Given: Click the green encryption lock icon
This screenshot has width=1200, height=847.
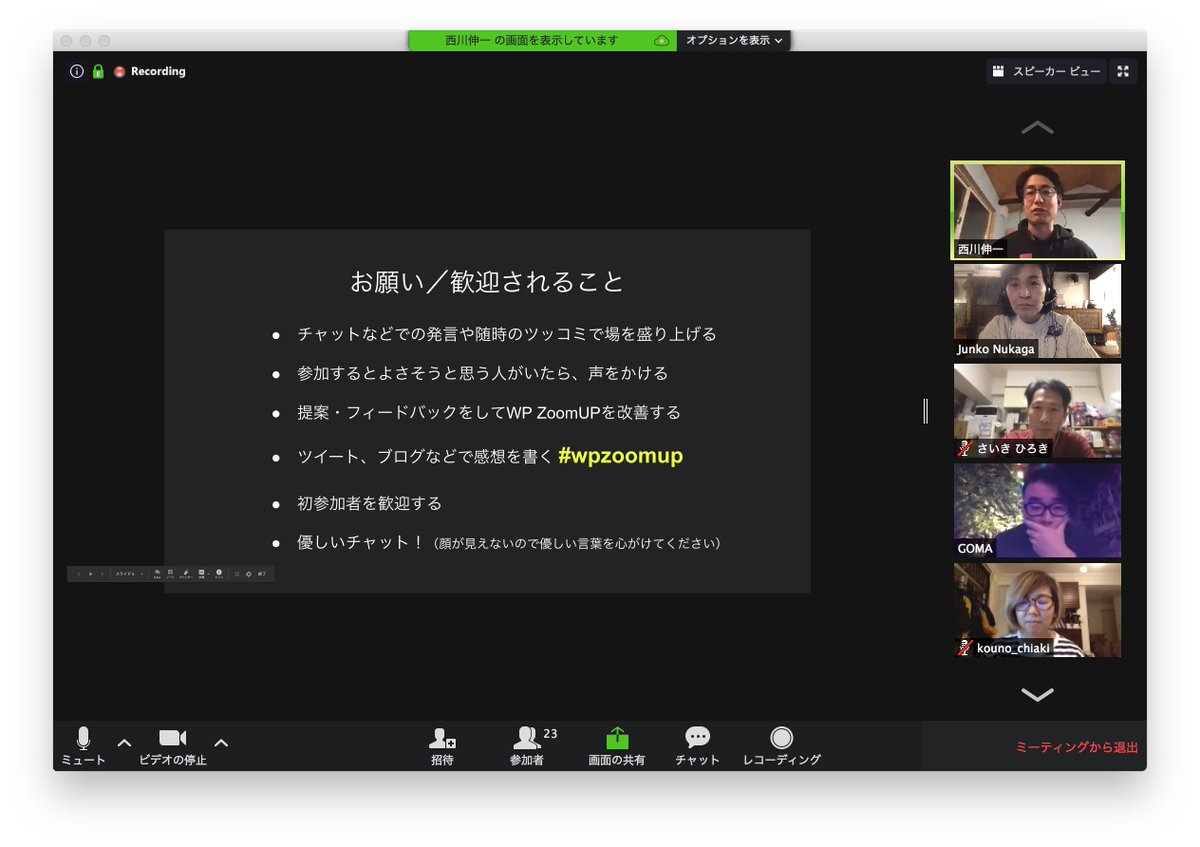Looking at the screenshot, I should [98, 71].
